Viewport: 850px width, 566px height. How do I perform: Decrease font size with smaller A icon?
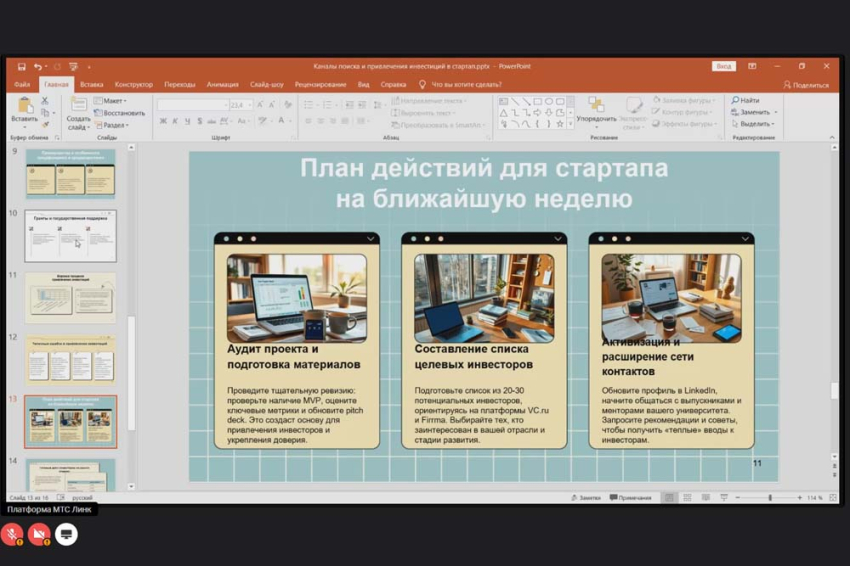click(x=272, y=105)
